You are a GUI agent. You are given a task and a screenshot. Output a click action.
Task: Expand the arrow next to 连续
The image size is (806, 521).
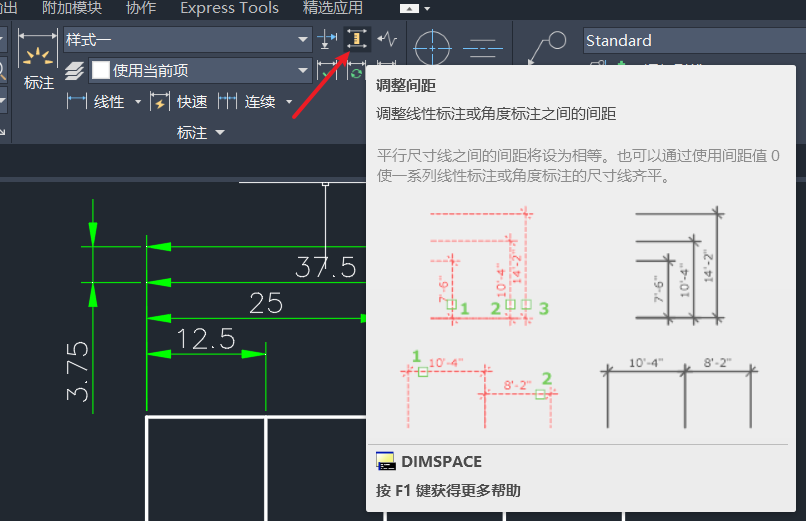289,102
